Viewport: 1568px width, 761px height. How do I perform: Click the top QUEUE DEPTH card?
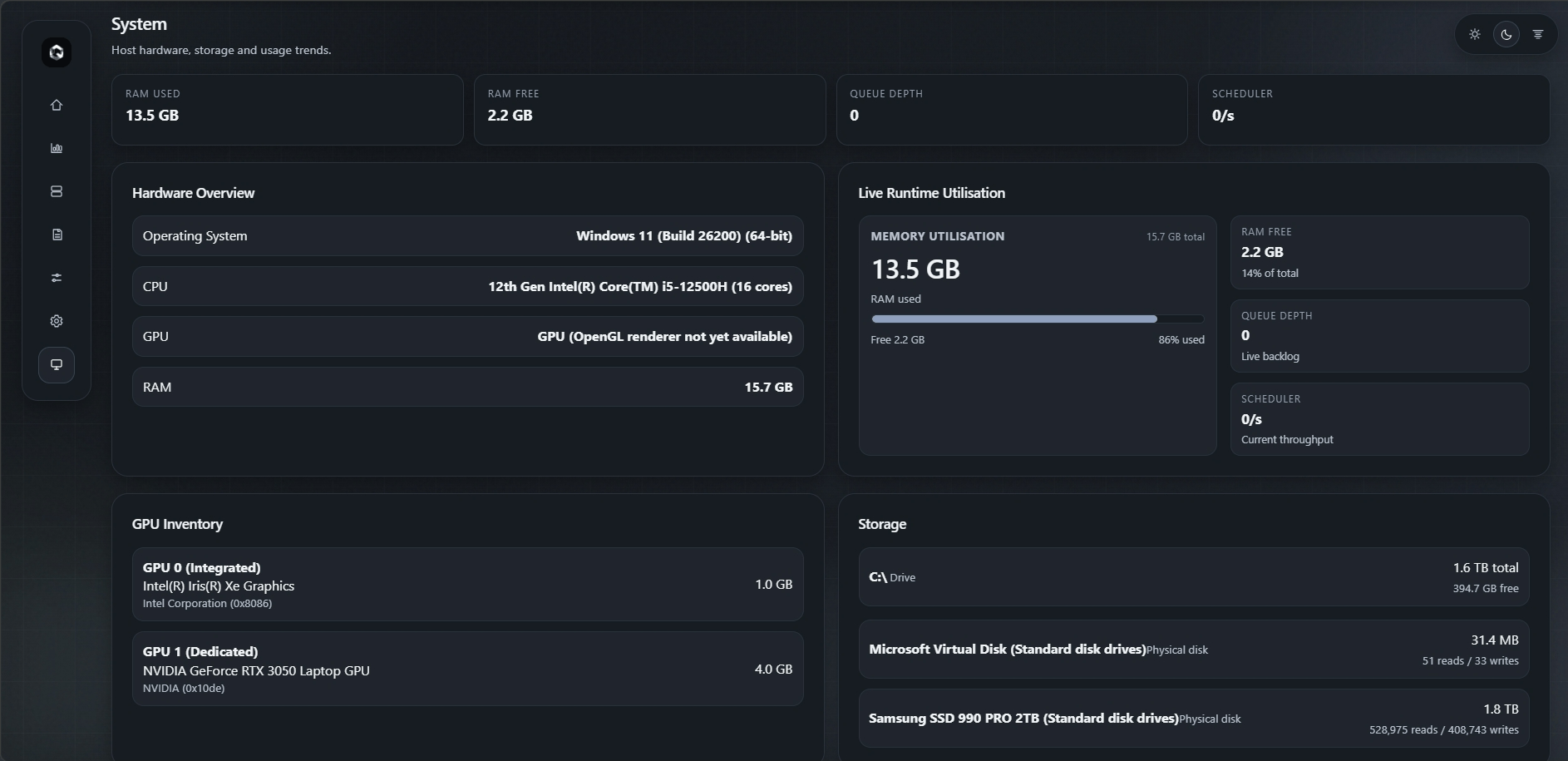[1012, 110]
